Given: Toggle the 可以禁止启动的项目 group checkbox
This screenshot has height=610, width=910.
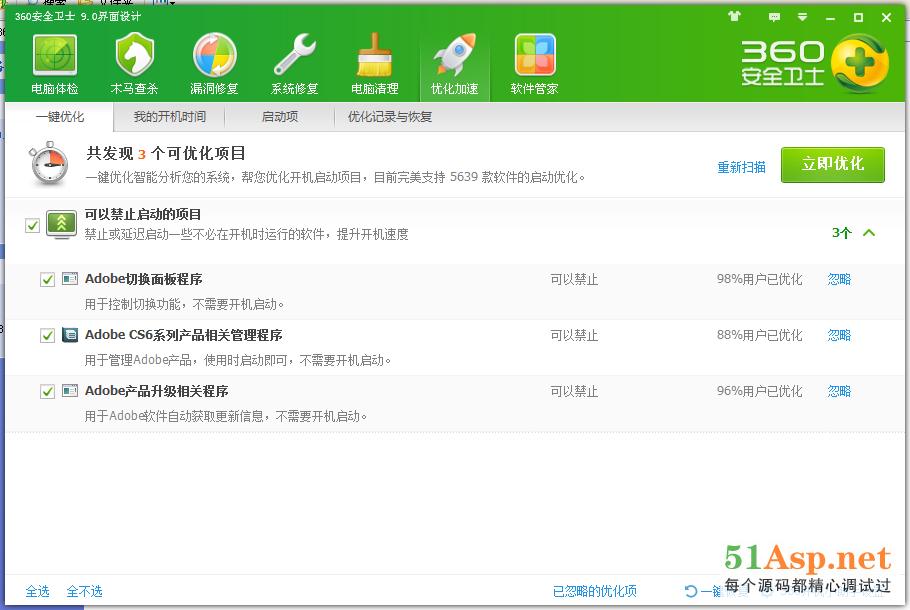Looking at the screenshot, I should point(32,225).
